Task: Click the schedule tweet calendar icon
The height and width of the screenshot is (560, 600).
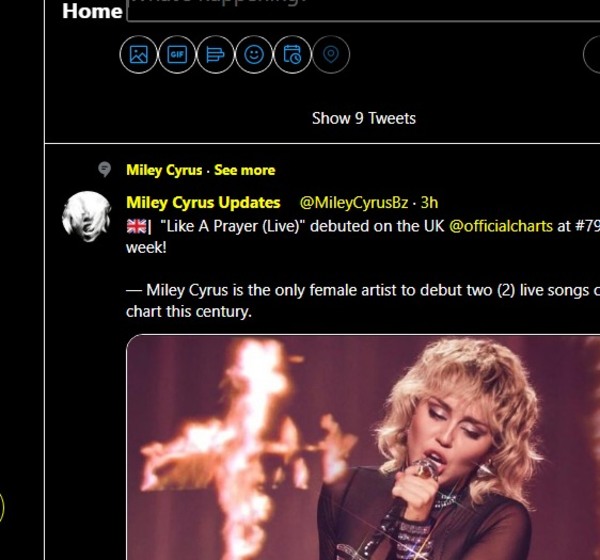Action: (292, 55)
